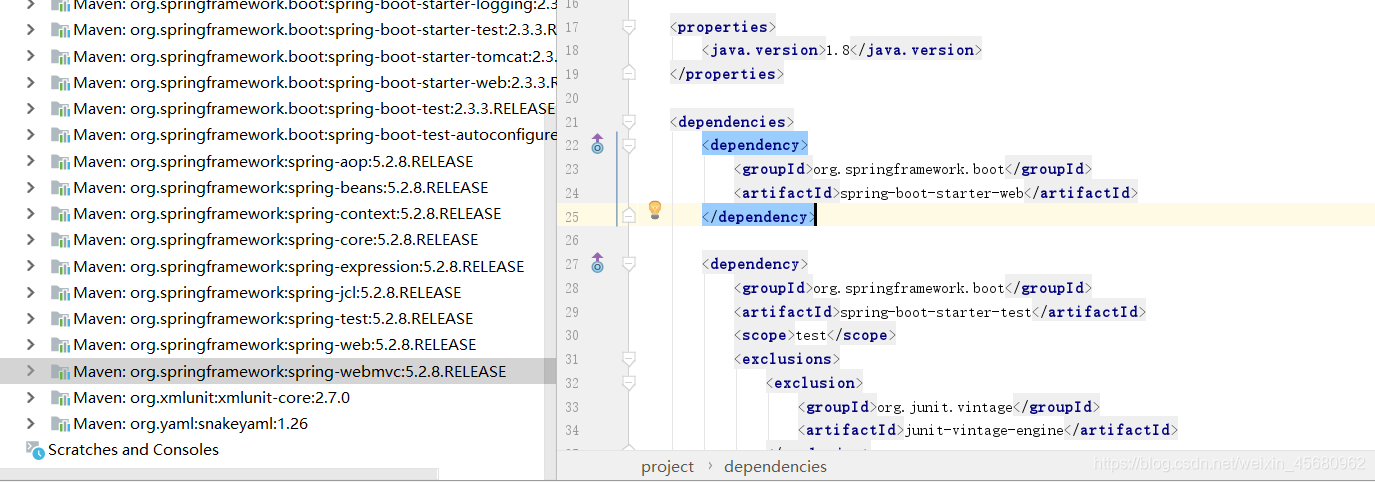Click the 'dependencies' breadcrumb
This screenshot has width=1375, height=482.
[776, 466]
